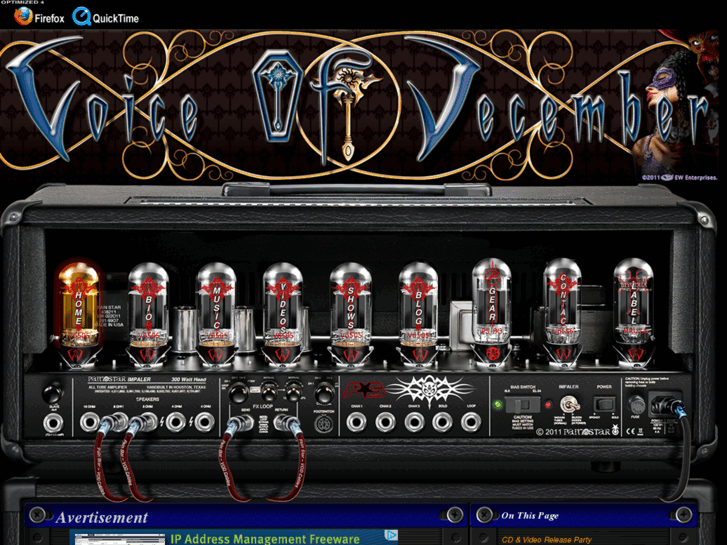Viewport: 727px width, 545px height.
Task: Click the slave out jack
Action: (x=53, y=423)
